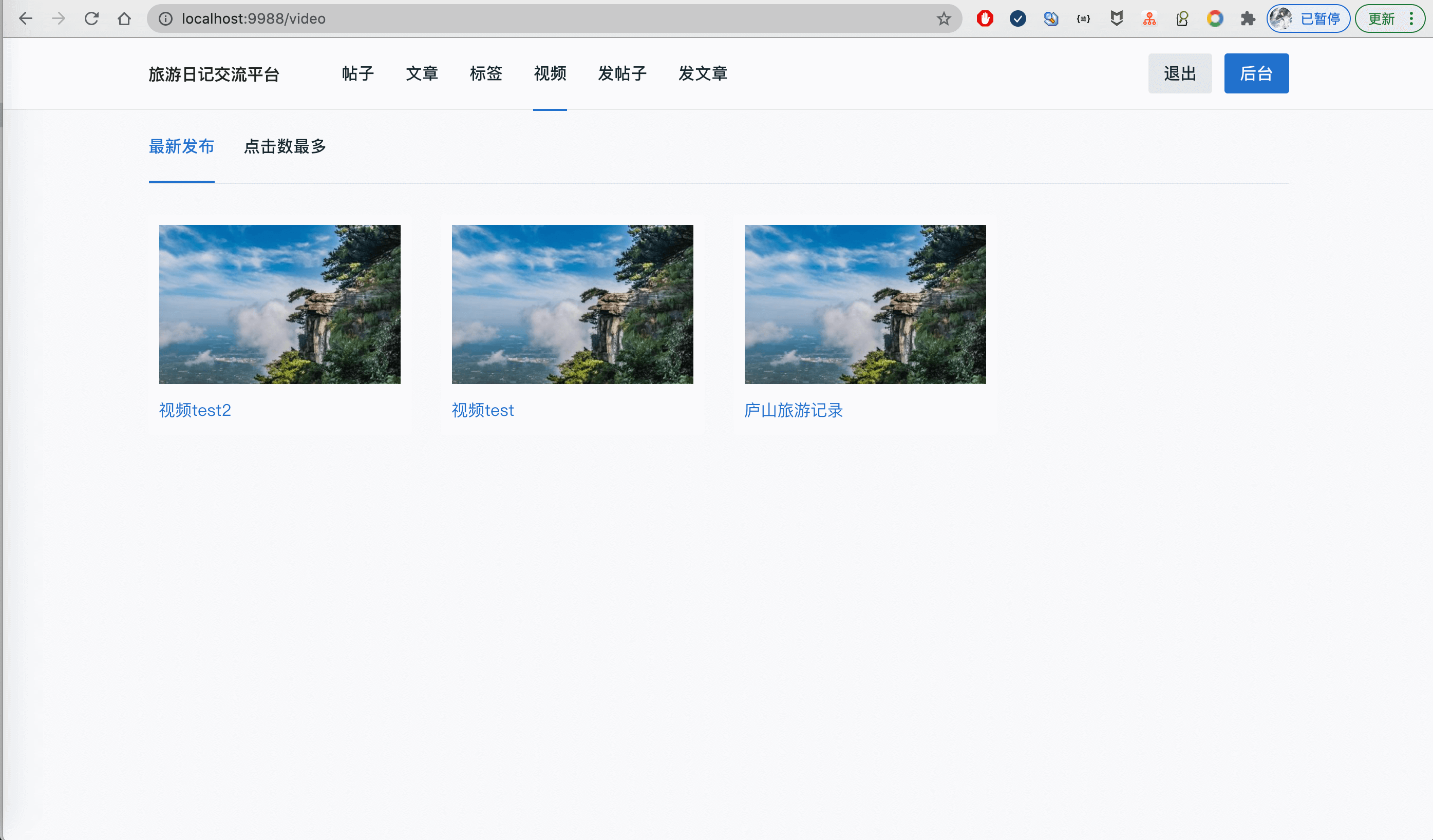
Task: Open the 已暂停 profile avatar button
Action: [x=1309, y=19]
